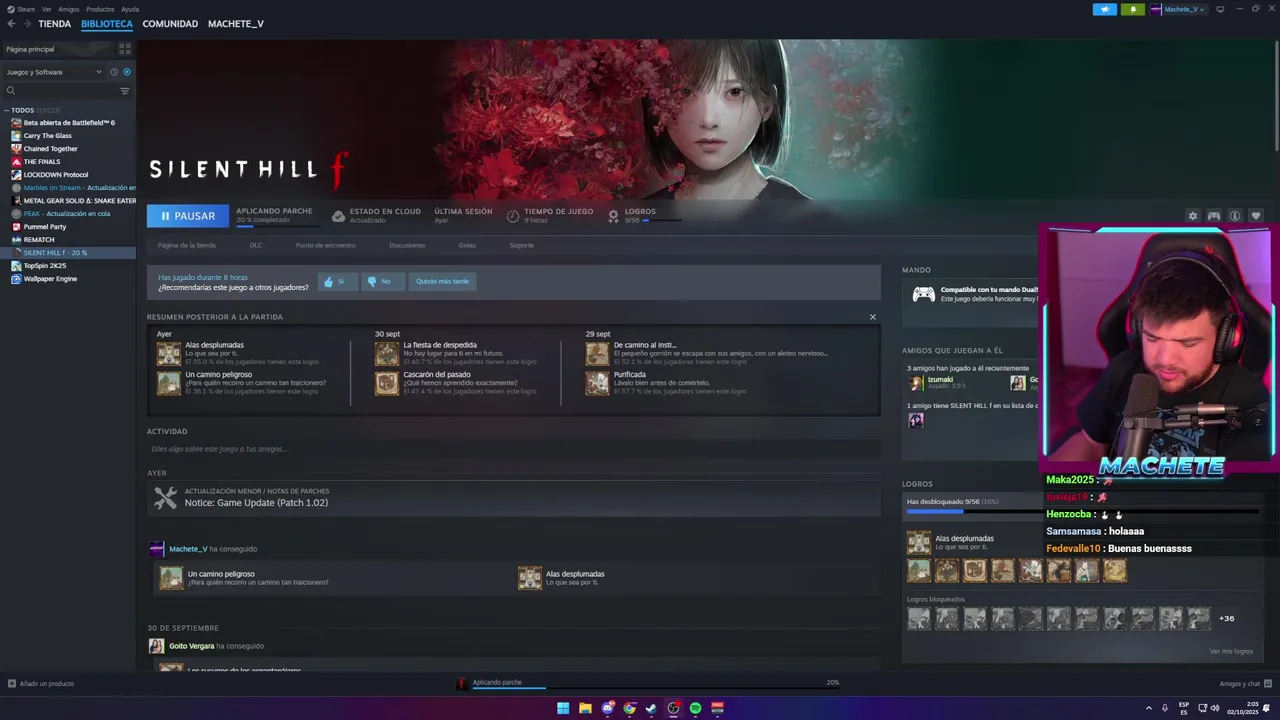Image resolution: width=1280 pixels, height=720 pixels.
Task: Open the Soporte tab
Action: (522, 245)
